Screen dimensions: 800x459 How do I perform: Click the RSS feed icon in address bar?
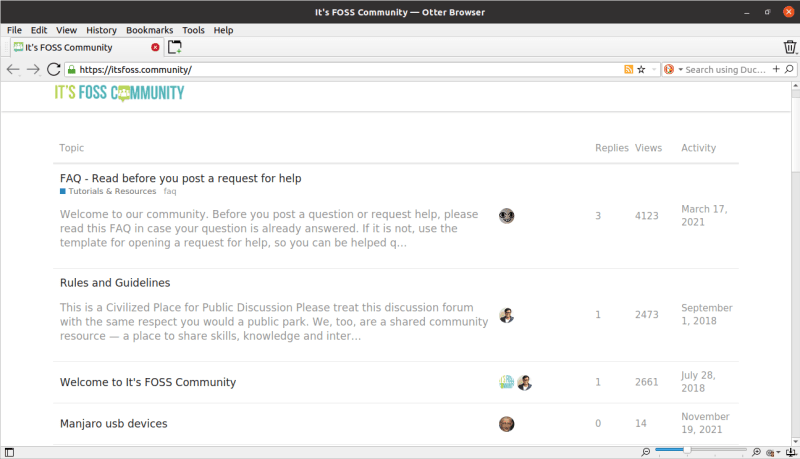(x=628, y=70)
